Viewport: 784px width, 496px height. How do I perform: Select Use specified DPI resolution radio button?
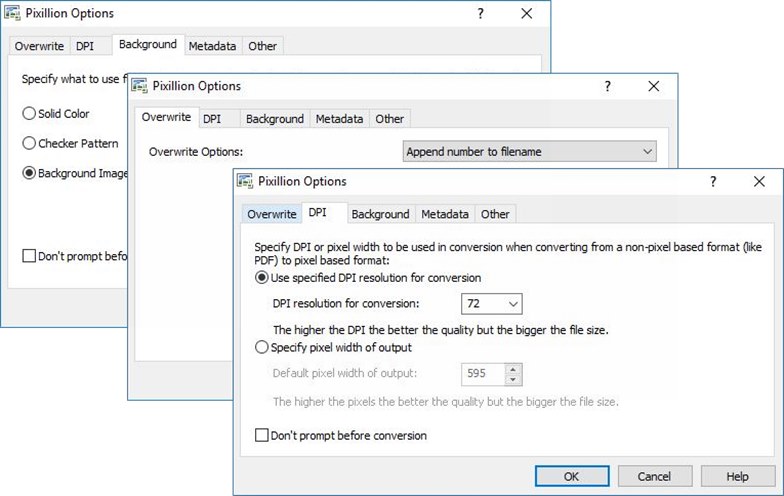point(262,278)
